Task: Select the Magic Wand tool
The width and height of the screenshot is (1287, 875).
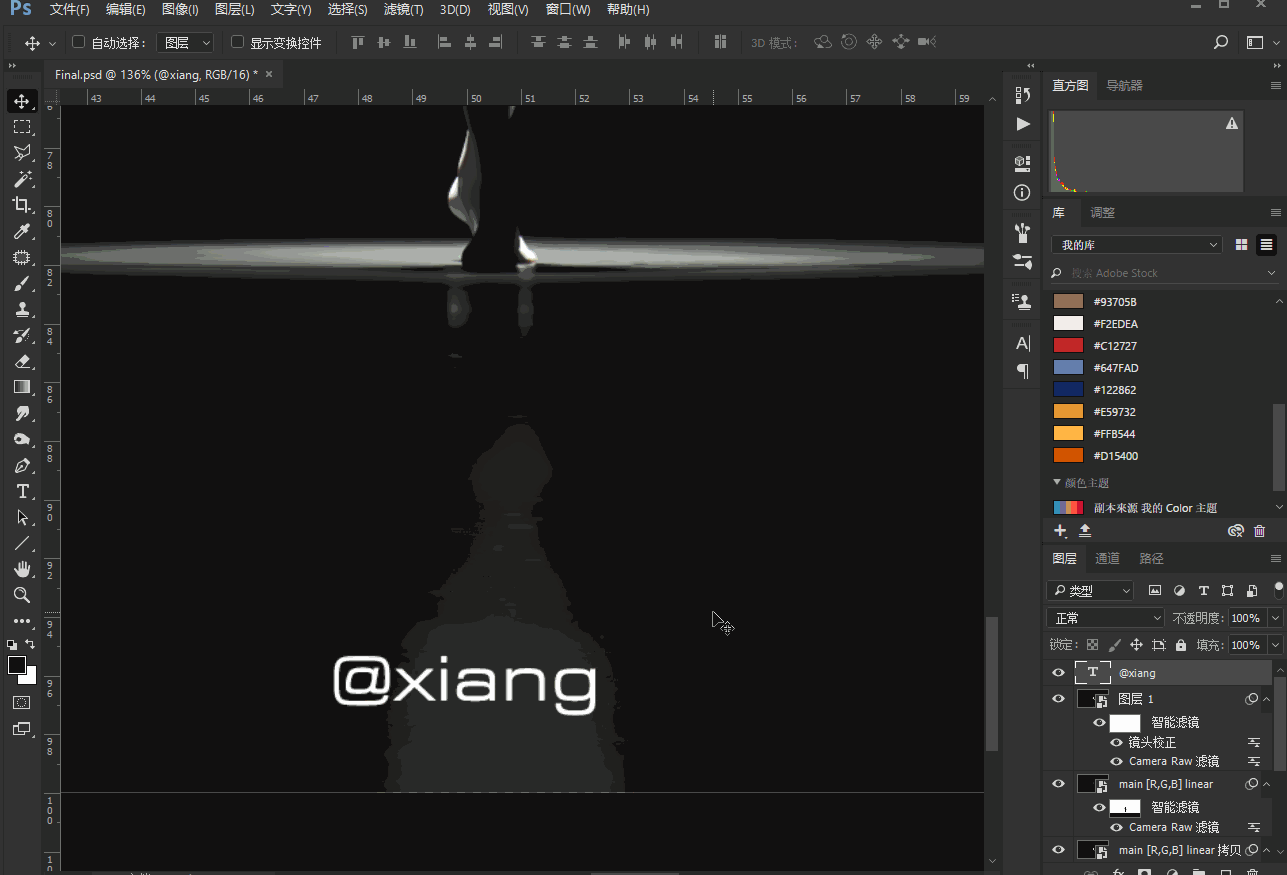Action: (x=22, y=179)
